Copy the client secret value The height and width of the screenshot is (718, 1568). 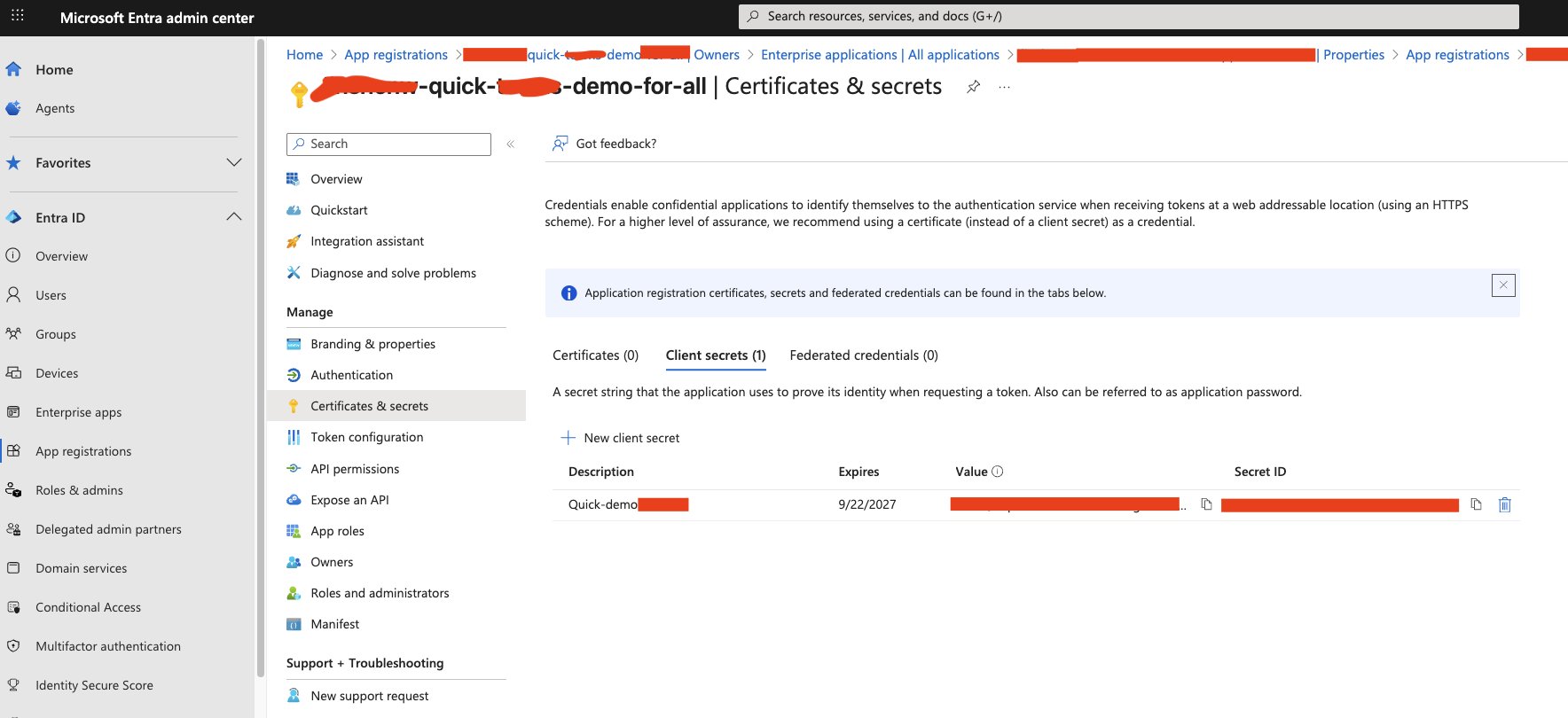click(x=1206, y=504)
